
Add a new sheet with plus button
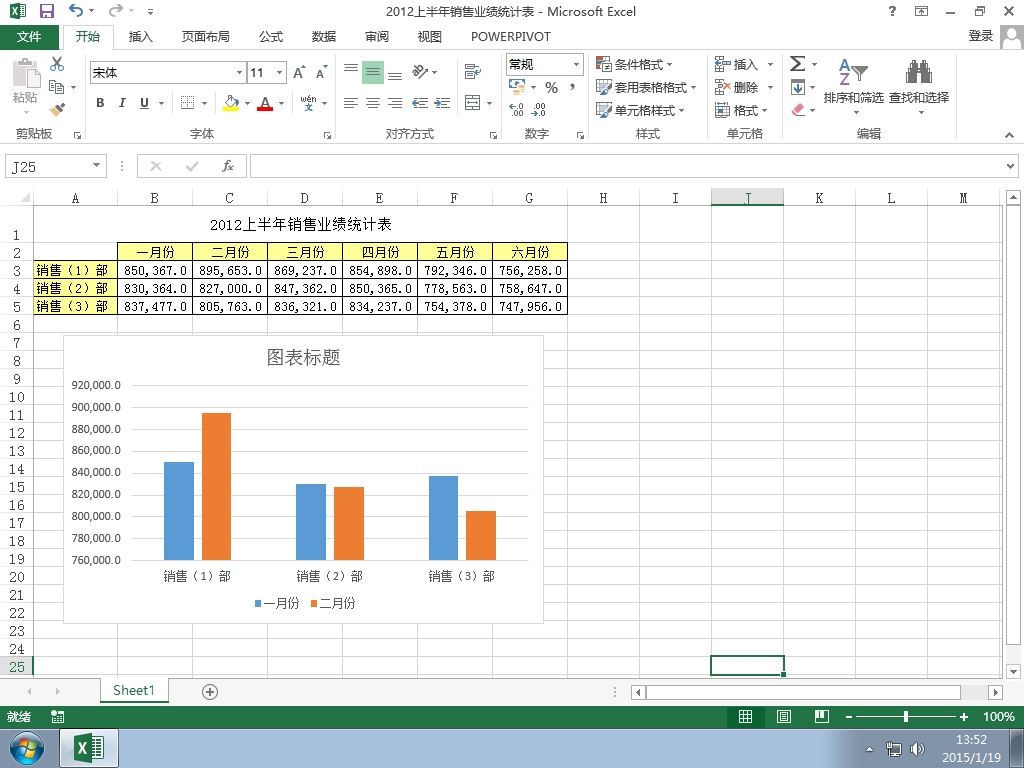210,692
